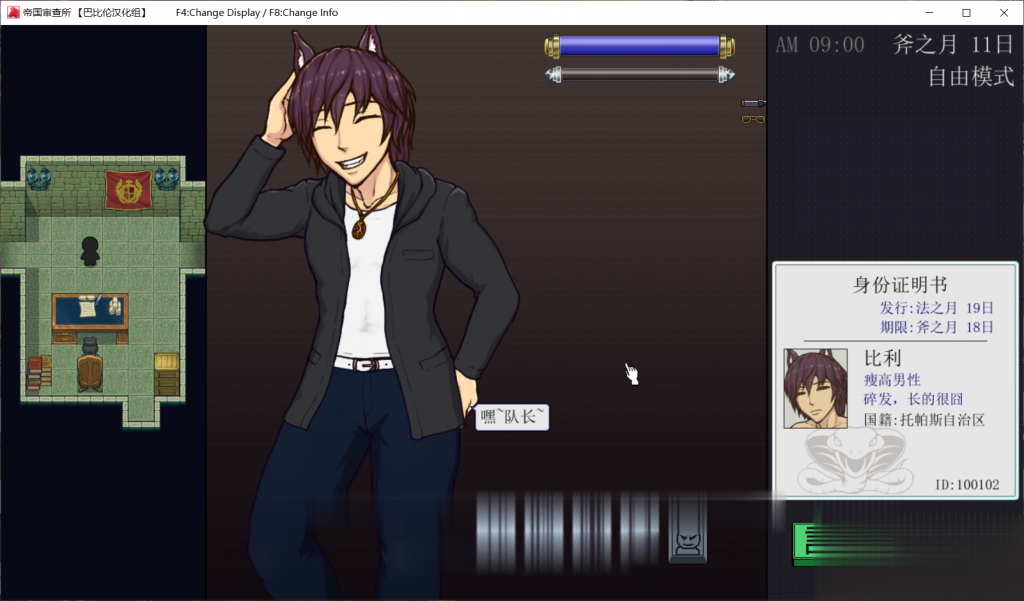Click the wooden crate in room
1024x601 pixels.
click(166, 372)
